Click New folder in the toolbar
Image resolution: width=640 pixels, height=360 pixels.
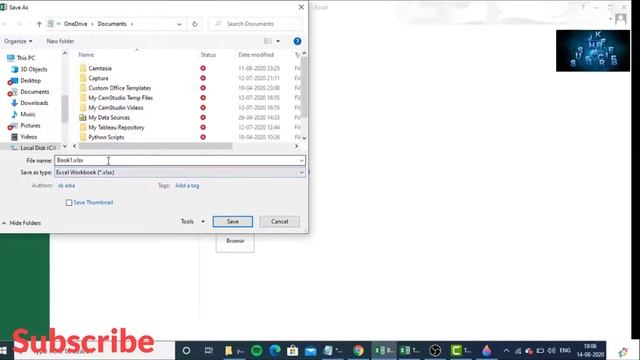click(60, 41)
